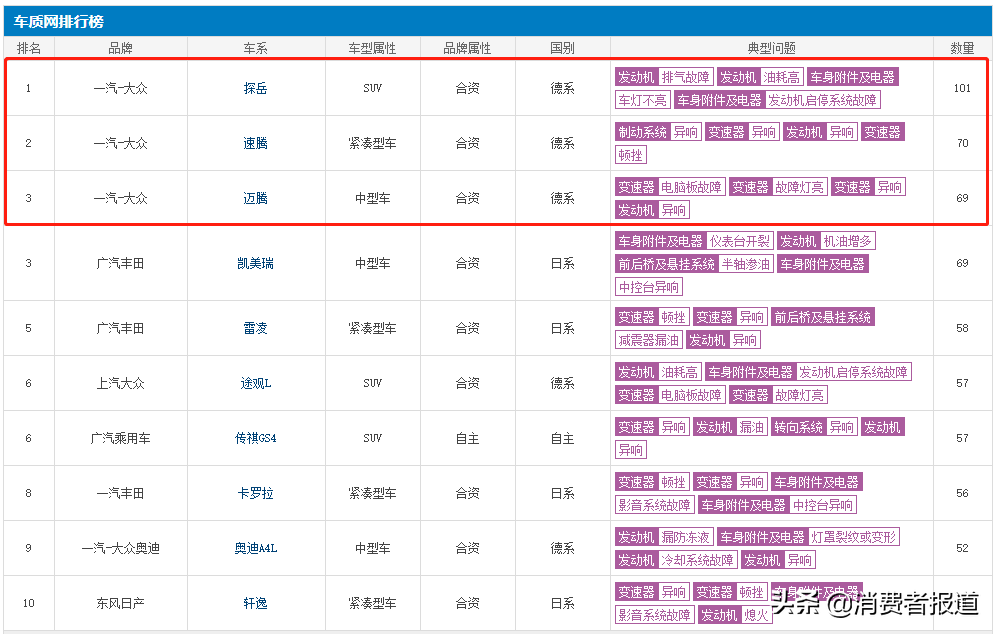Select the count value 52
Viewport: 997px width, 634px height.
(x=962, y=548)
